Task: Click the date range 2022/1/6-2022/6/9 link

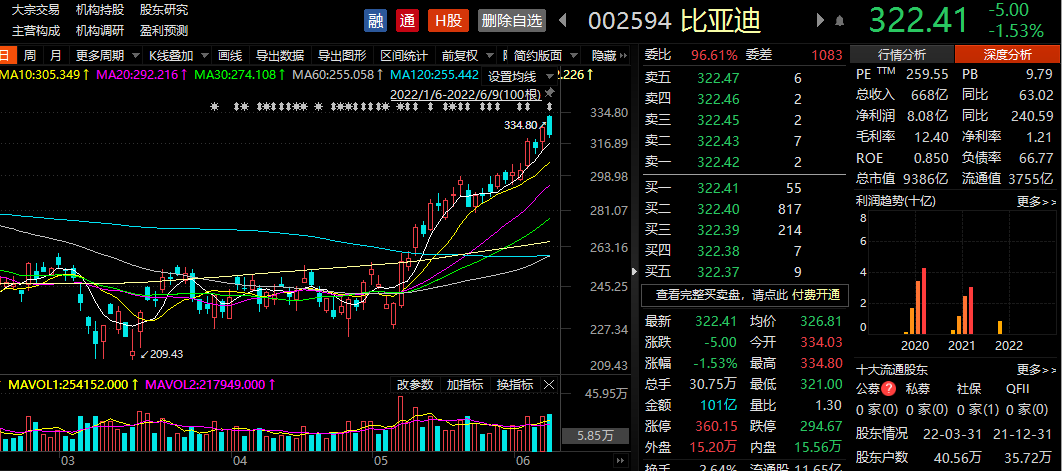Action: point(467,94)
